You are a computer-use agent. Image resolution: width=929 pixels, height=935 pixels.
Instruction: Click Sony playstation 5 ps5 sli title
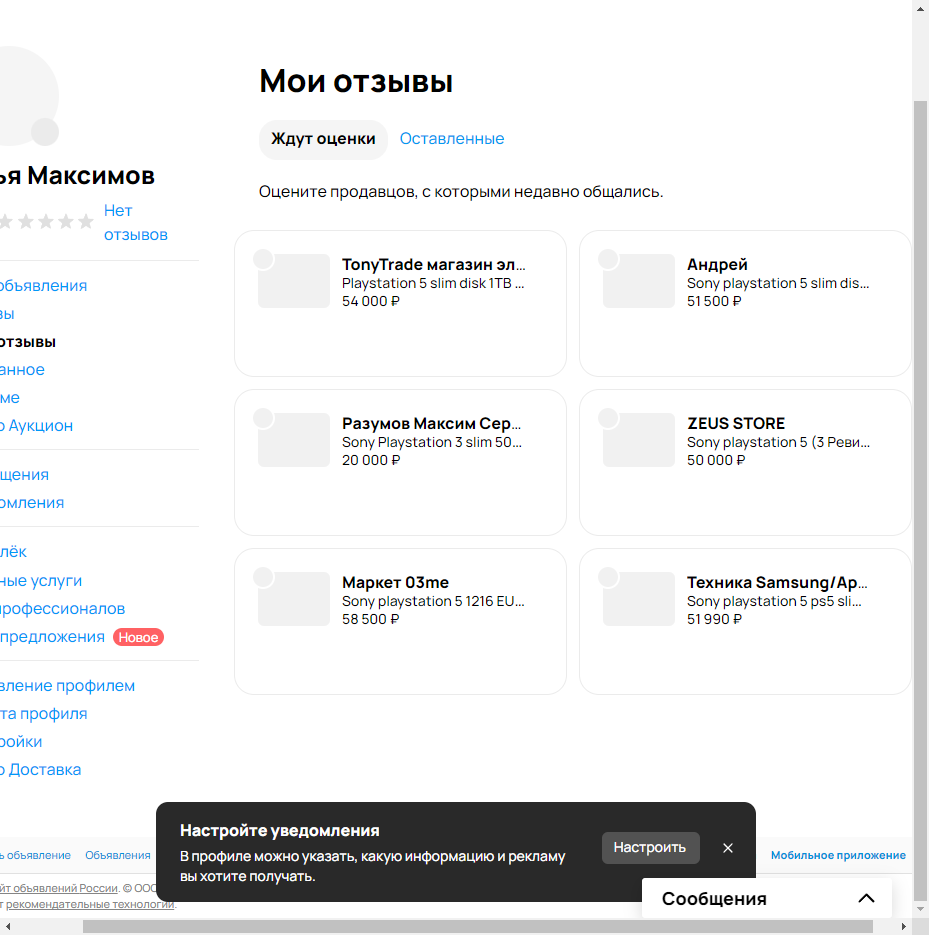774,601
